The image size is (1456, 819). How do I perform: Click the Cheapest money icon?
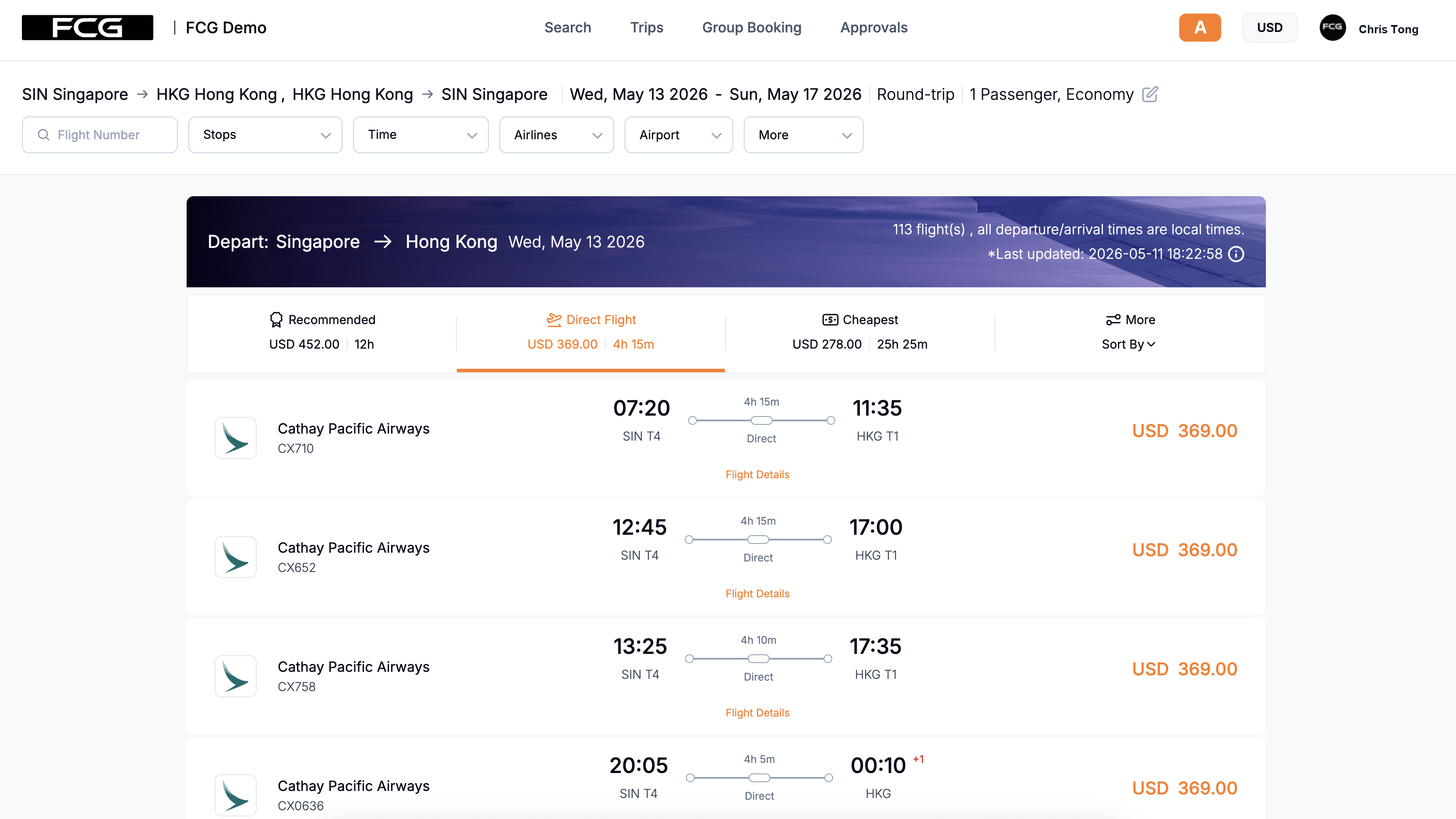click(x=830, y=320)
